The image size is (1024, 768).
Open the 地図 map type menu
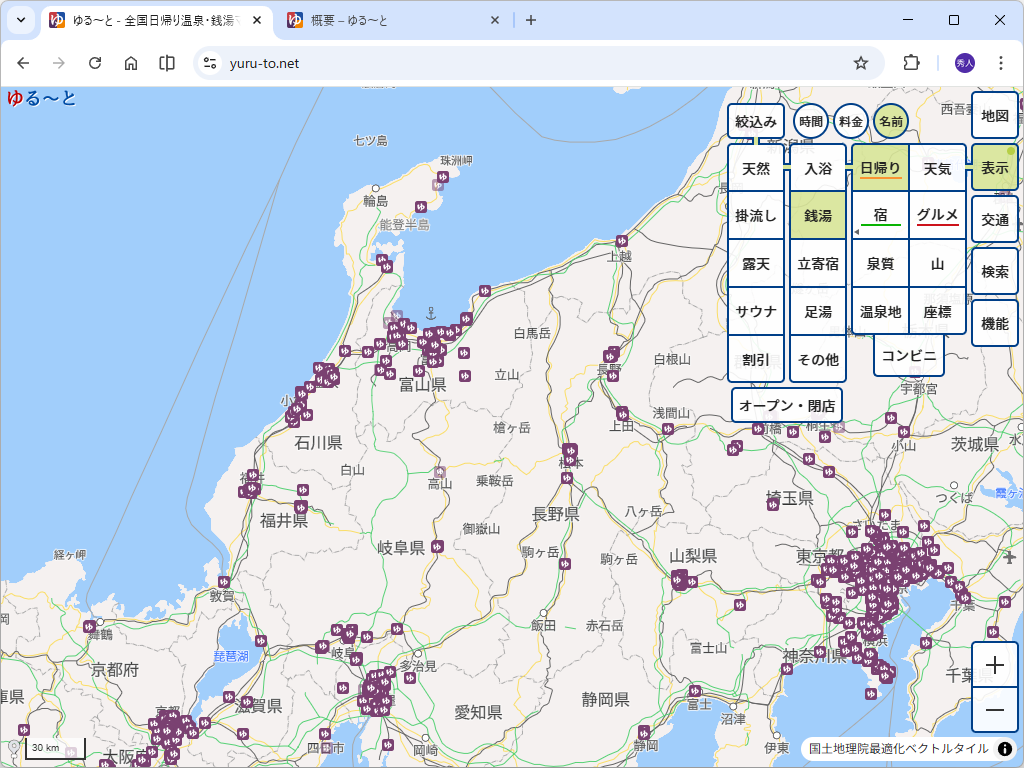(x=994, y=116)
